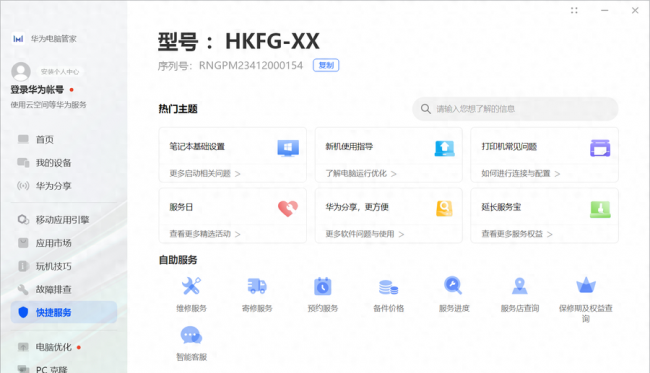This screenshot has width=650, height=373.
Task: Click the 新机使用指导 laptop icon
Action: click(x=444, y=148)
